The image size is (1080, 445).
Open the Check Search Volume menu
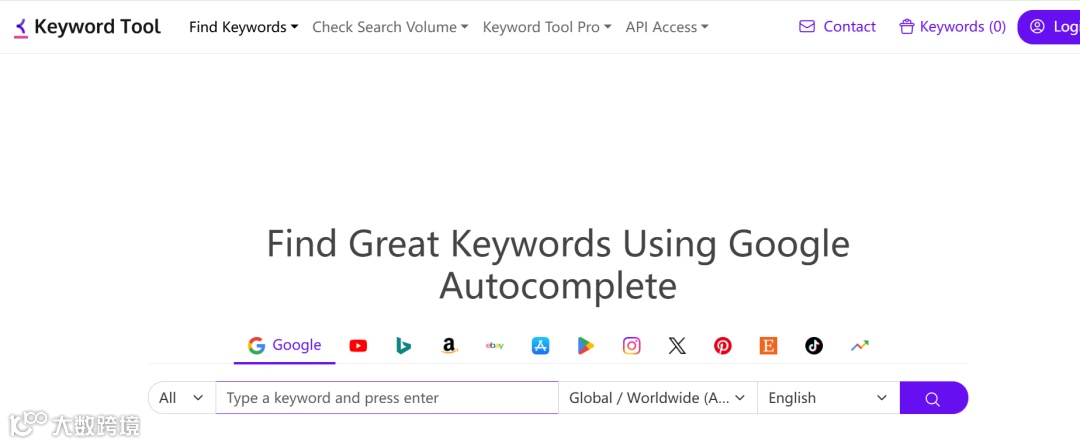[390, 27]
